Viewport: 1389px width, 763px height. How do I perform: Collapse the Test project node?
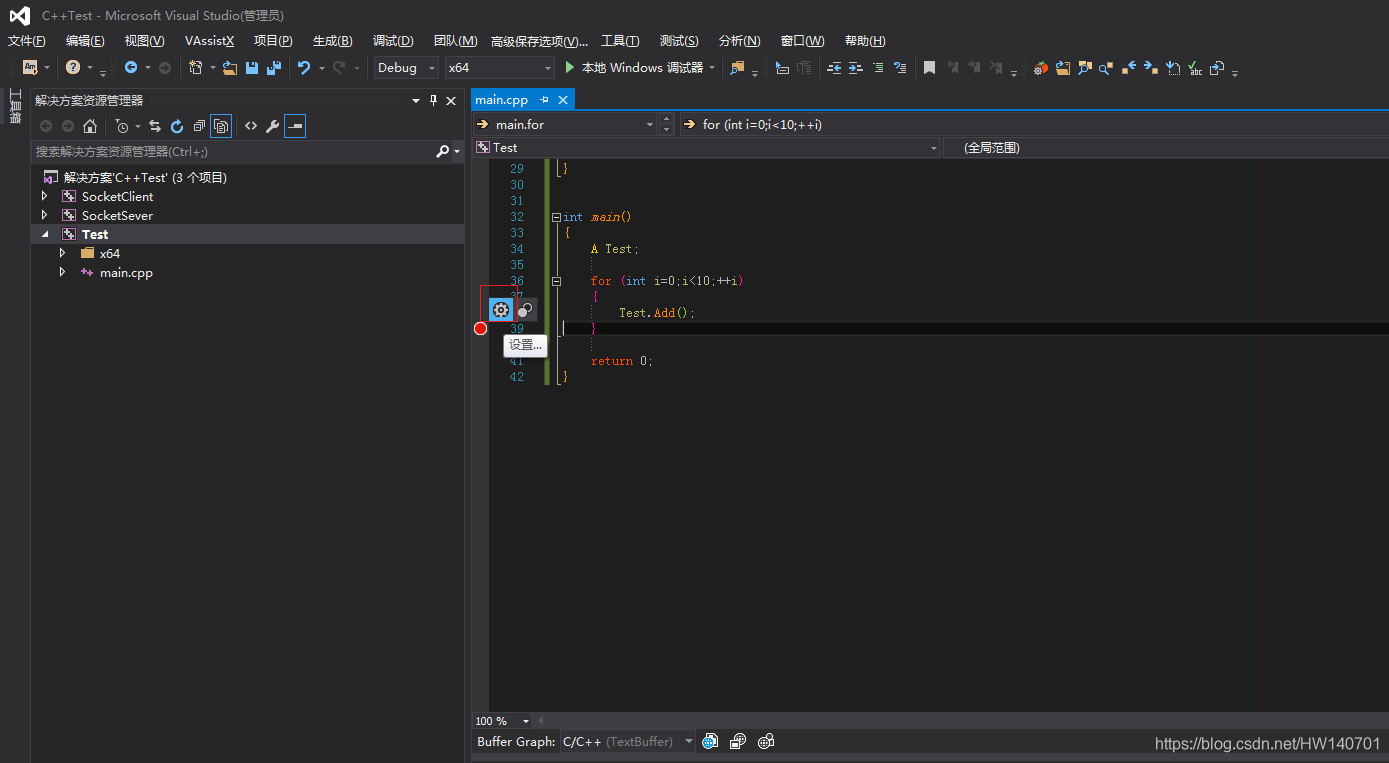[44, 234]
